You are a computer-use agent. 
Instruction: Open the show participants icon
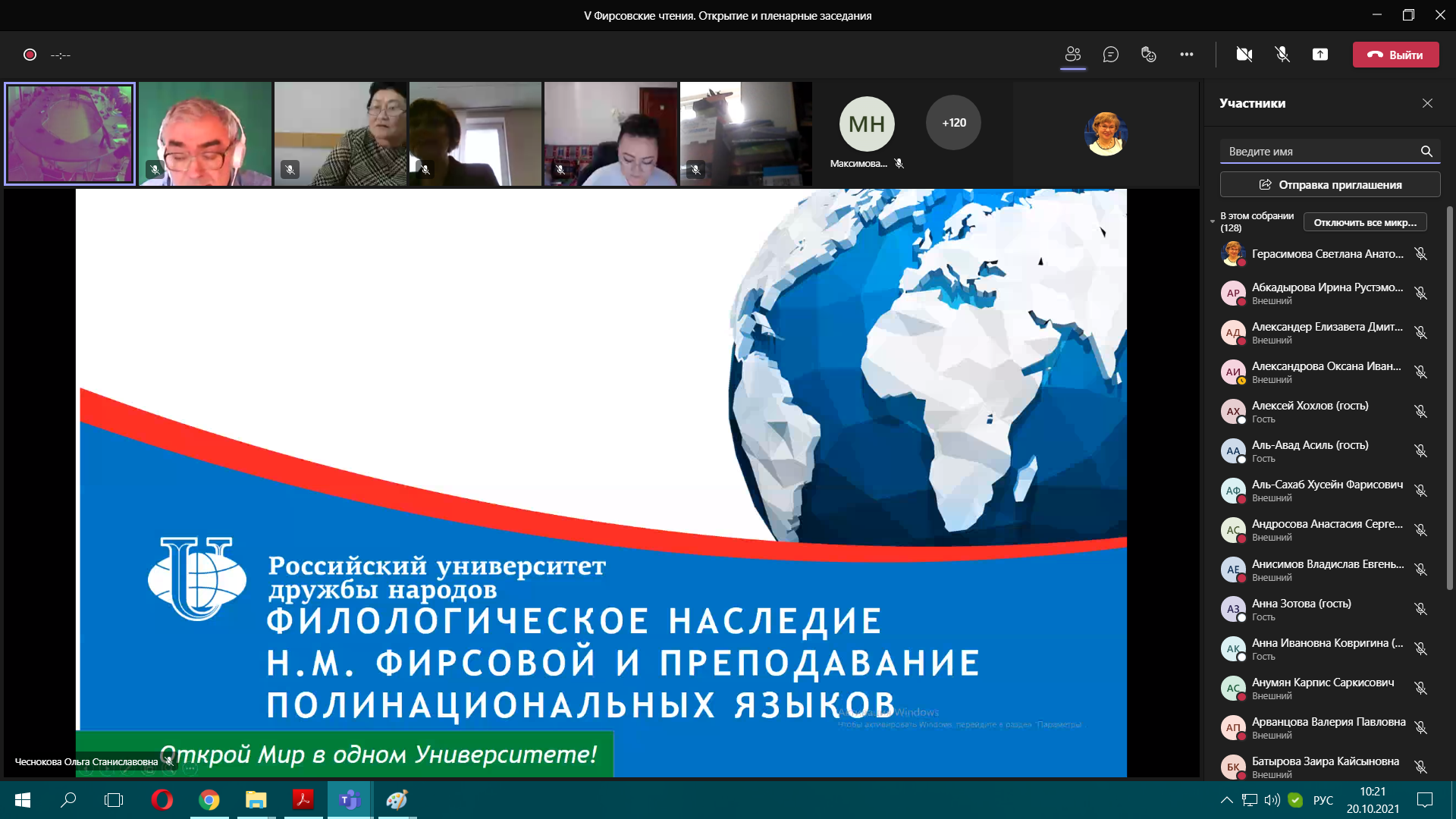[1072, 55]
